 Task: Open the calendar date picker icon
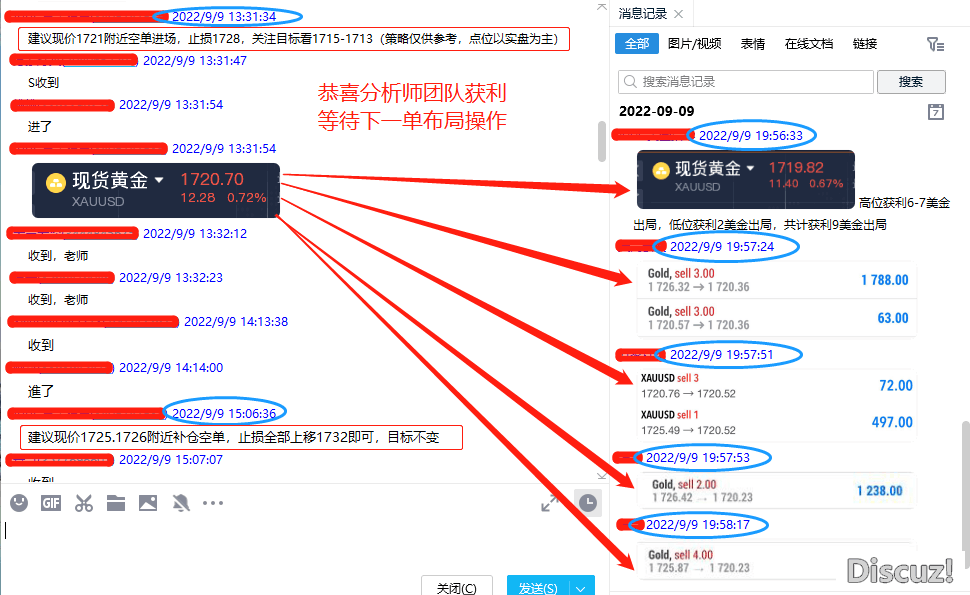pos(936,111)
